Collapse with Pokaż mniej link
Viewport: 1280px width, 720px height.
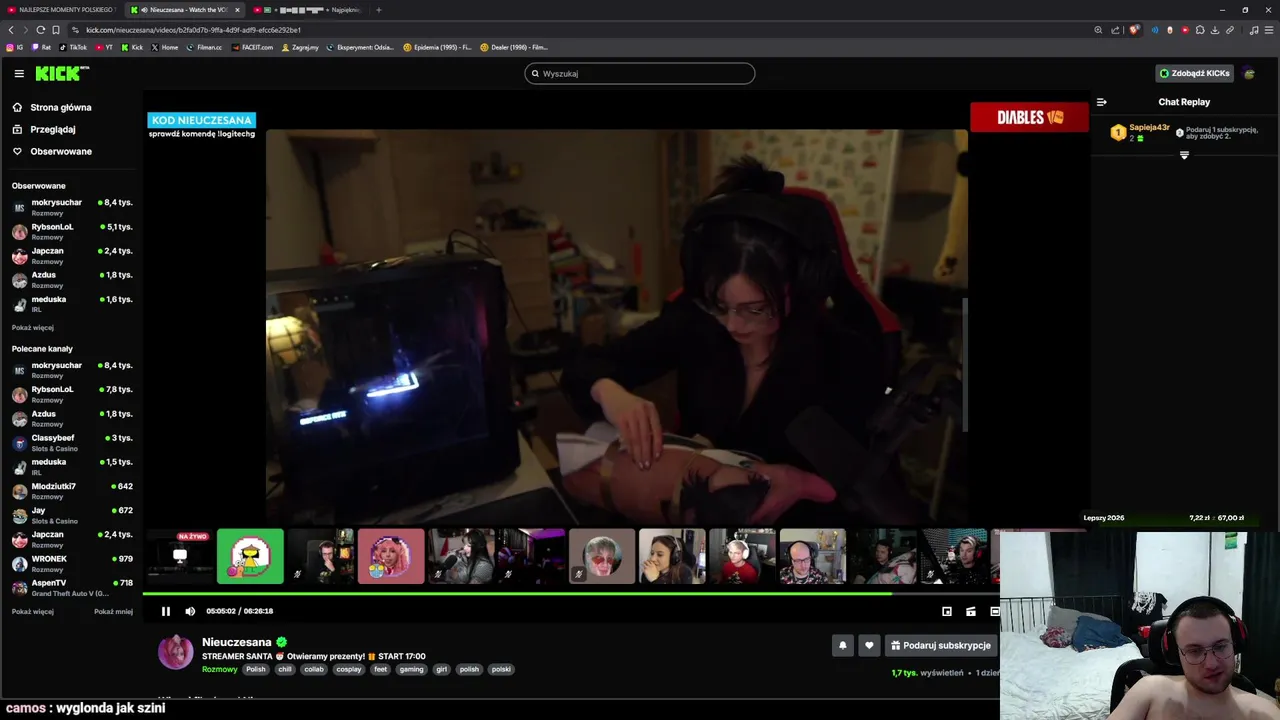tap(113, 611)
